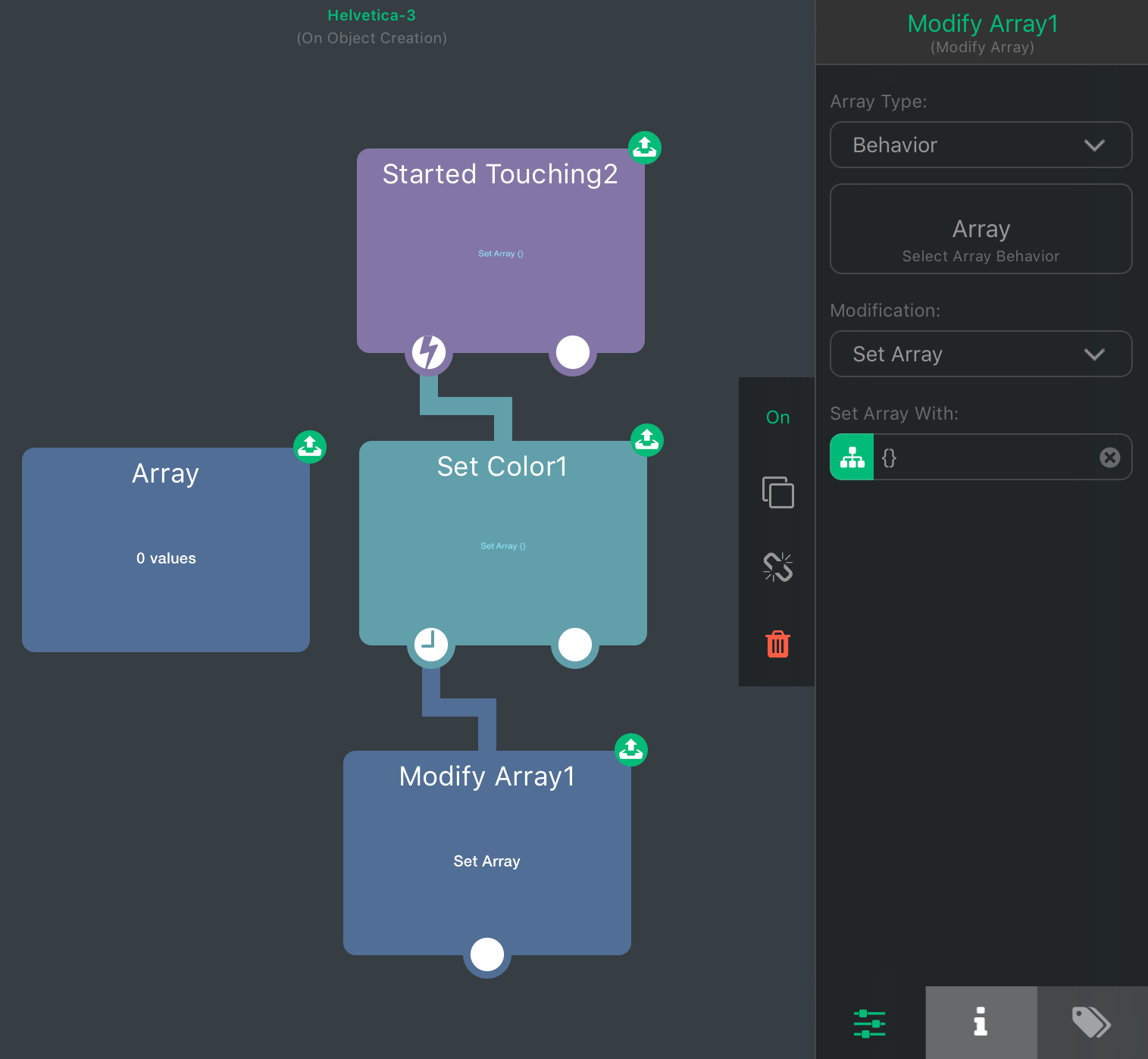Delete the behavior with the trash icon

pos(777,644)
